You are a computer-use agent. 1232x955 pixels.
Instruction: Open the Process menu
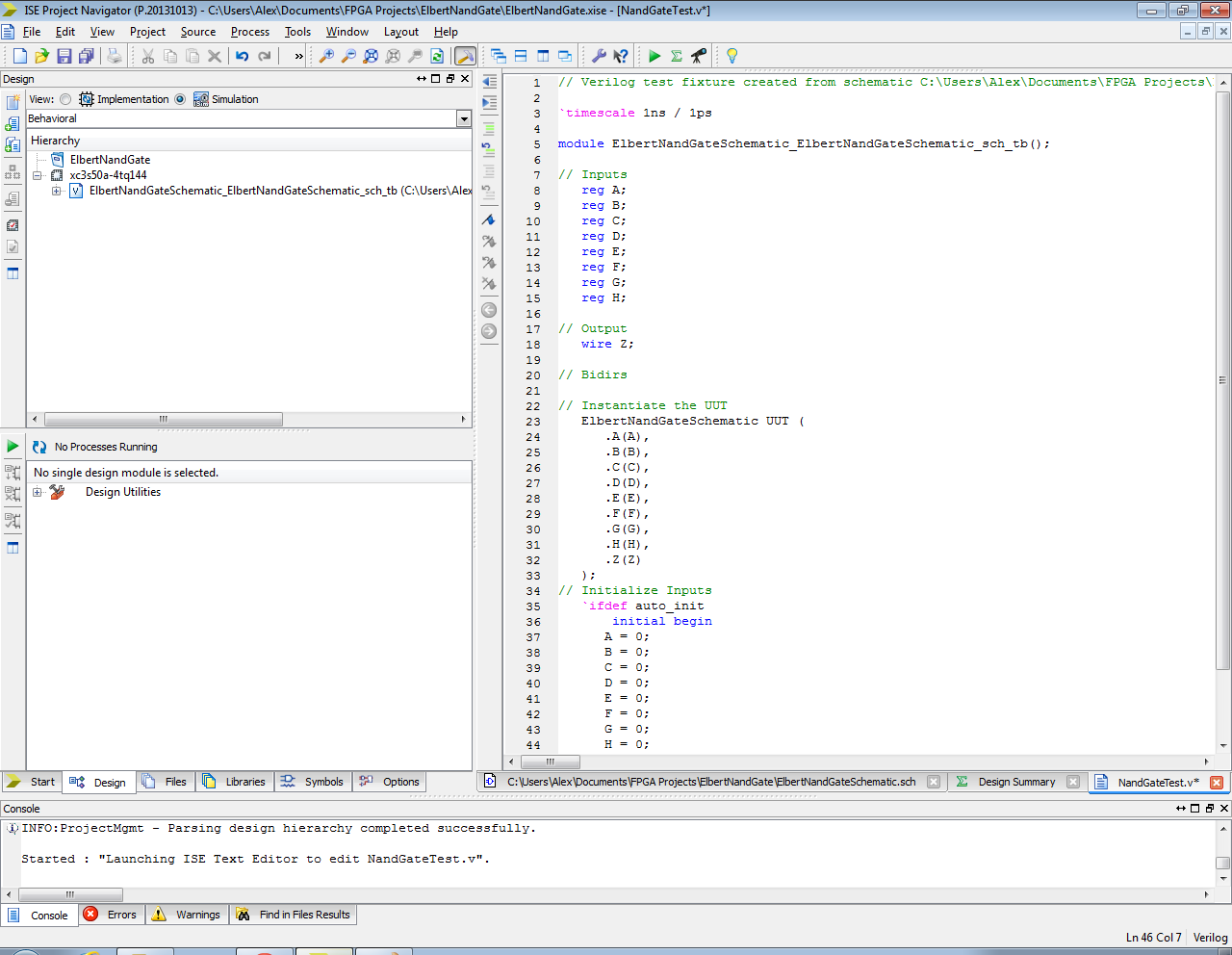[x=249, y=32]
